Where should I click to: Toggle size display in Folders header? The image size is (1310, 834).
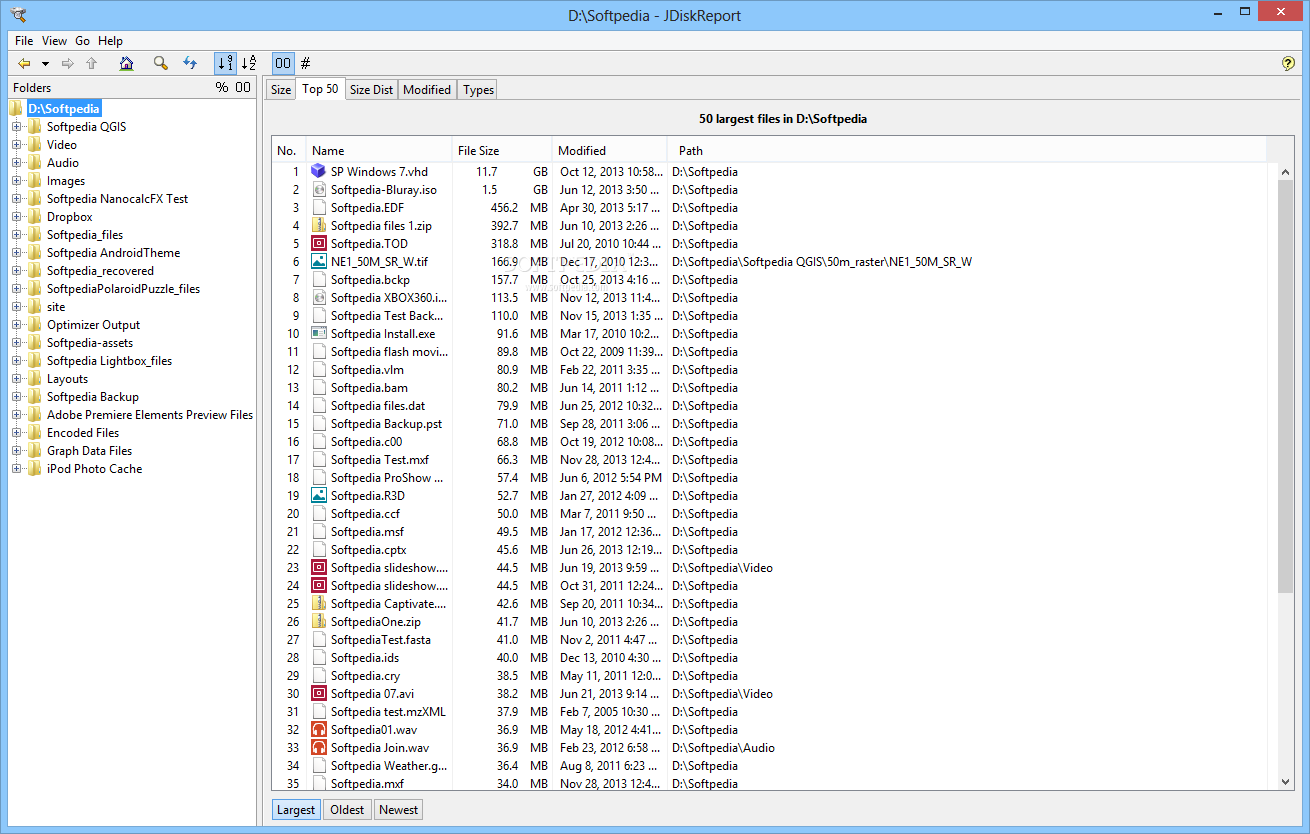pyautogui.click(x=243, y=87)
